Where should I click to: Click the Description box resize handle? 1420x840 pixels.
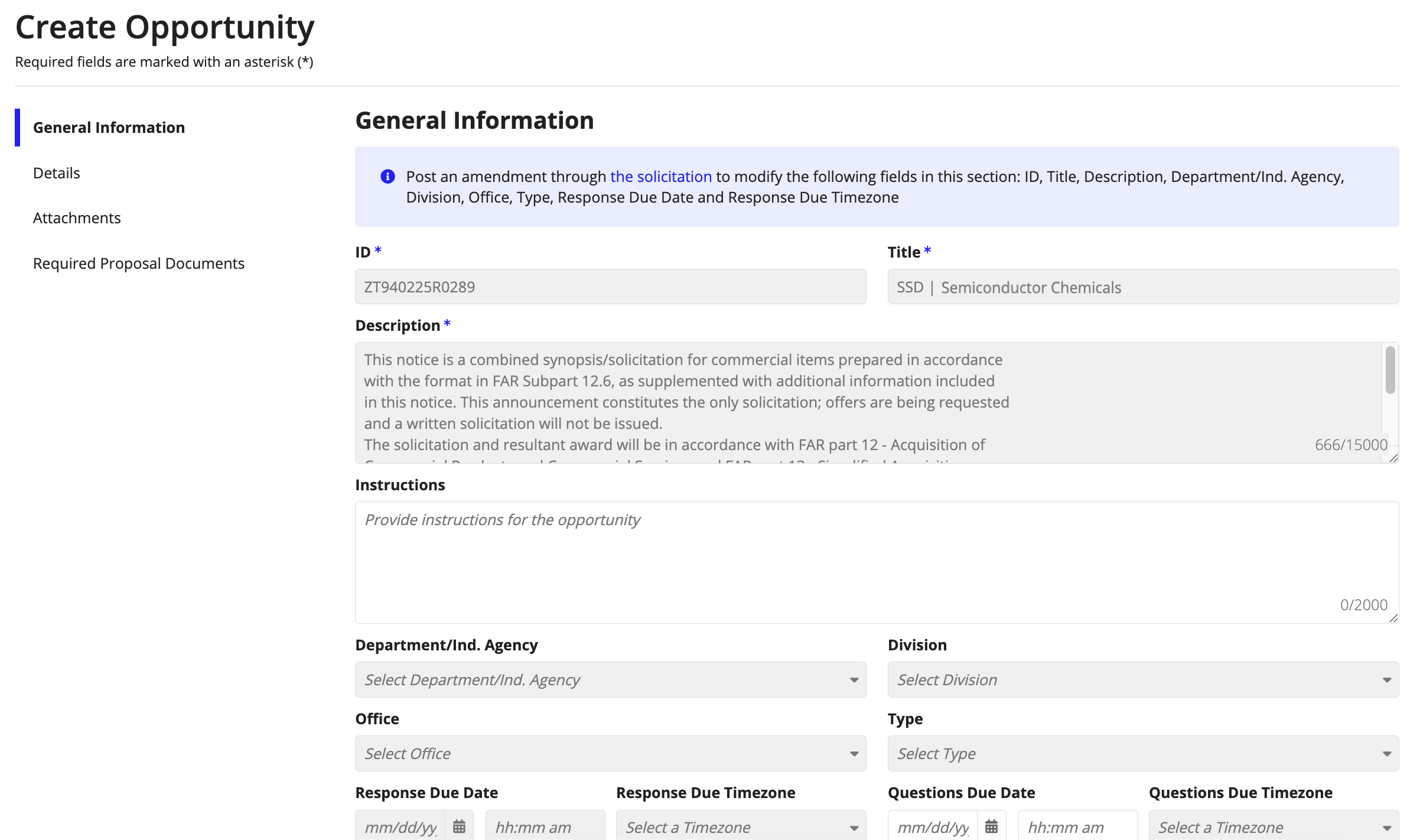coord(1393,458)
